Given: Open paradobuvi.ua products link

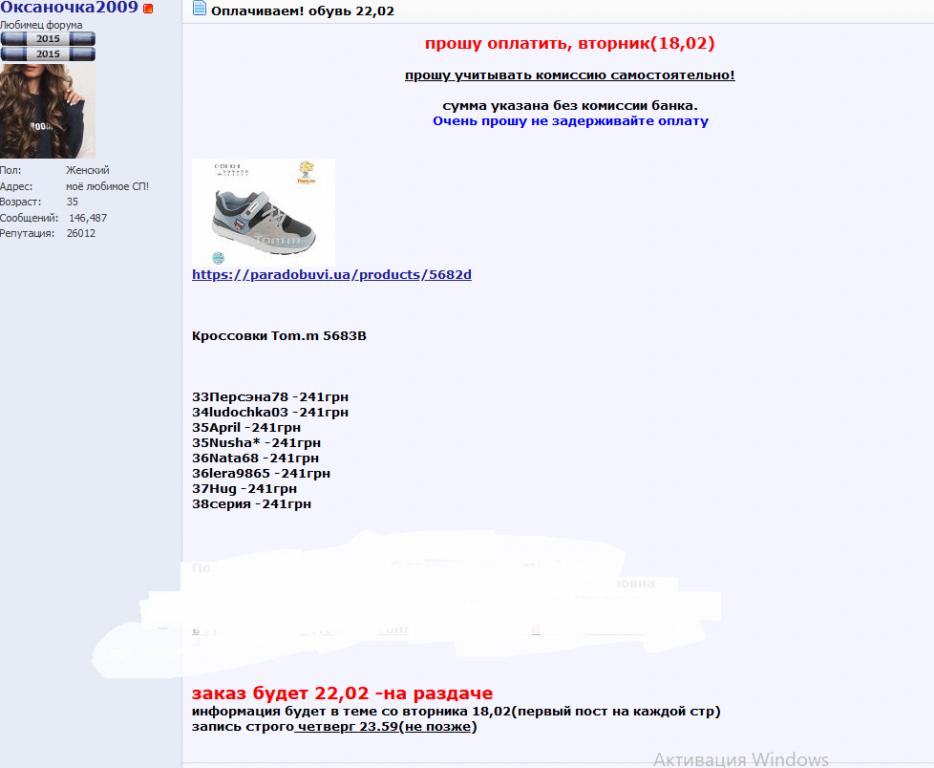Looking at the screenshot, I should tap(332, 275).
